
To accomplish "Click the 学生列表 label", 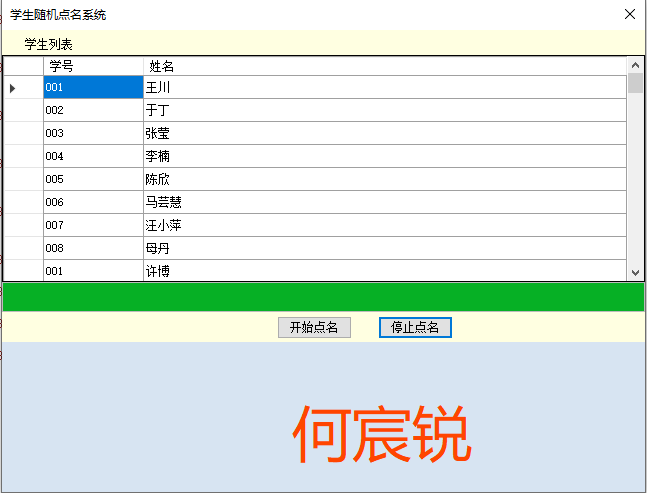I will click(48, 44).
